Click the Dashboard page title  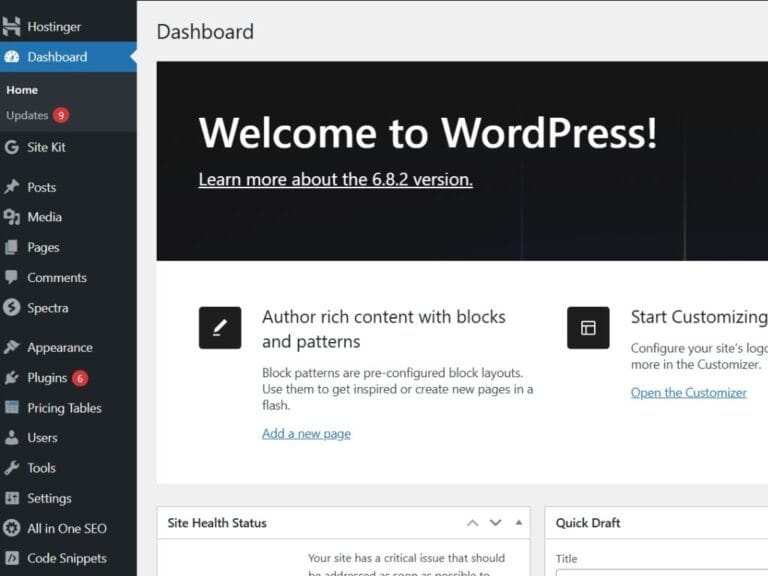pyautogui.click(x=205, y=32)
